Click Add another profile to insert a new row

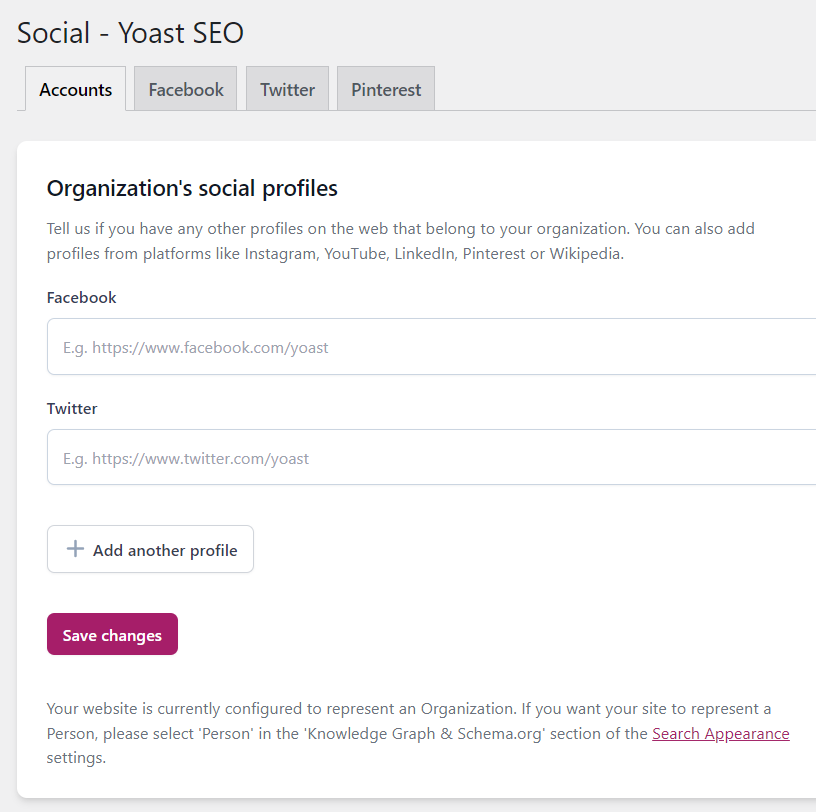click(x=150, y=548)
